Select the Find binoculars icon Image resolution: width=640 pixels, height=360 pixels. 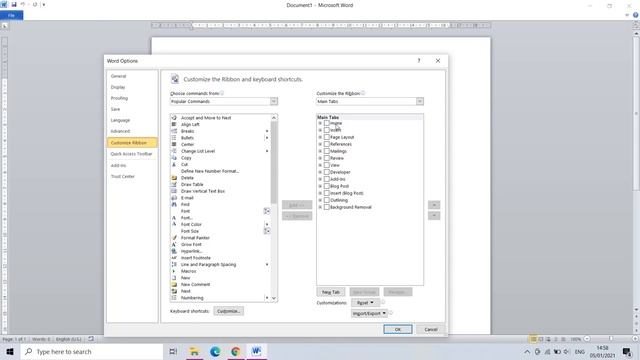click(x=174, y=204)
